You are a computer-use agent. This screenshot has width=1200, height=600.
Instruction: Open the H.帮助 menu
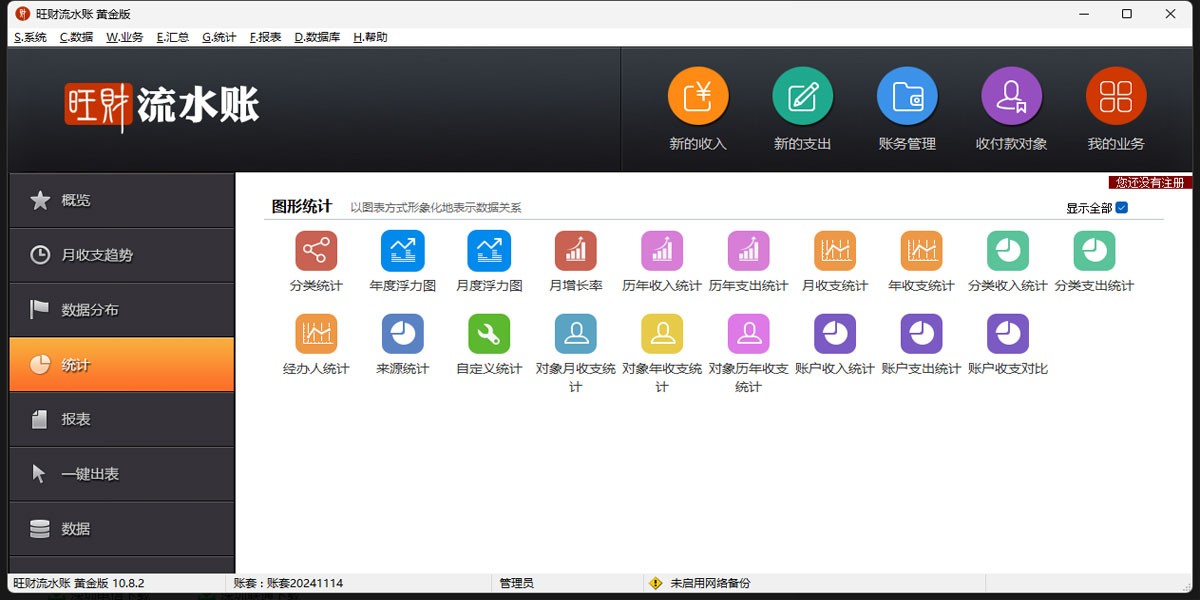click(370, 37)
